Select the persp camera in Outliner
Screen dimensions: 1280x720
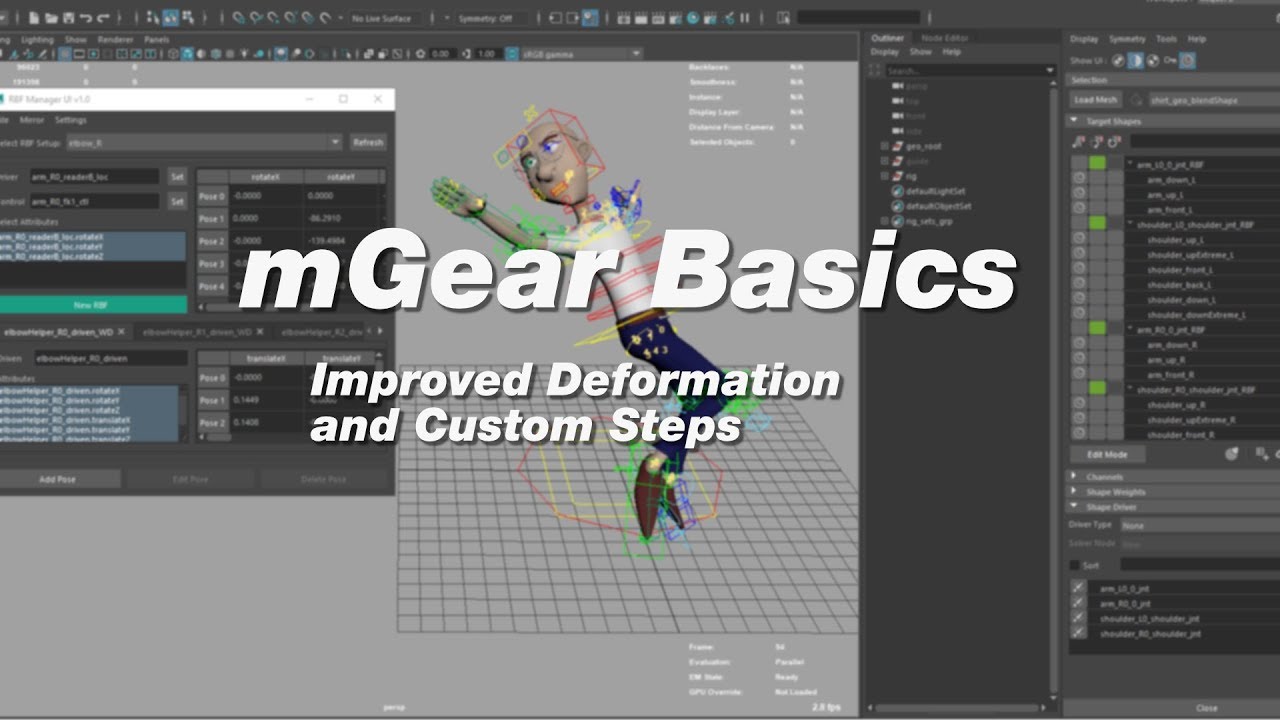[x=916, y=86]
